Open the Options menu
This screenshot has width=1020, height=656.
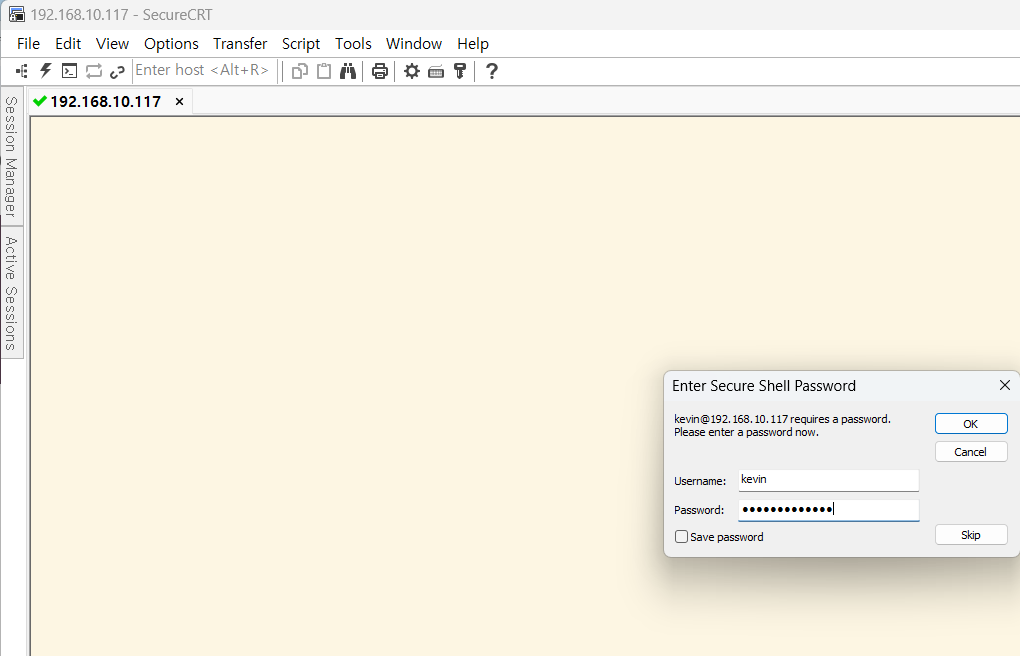171,44
